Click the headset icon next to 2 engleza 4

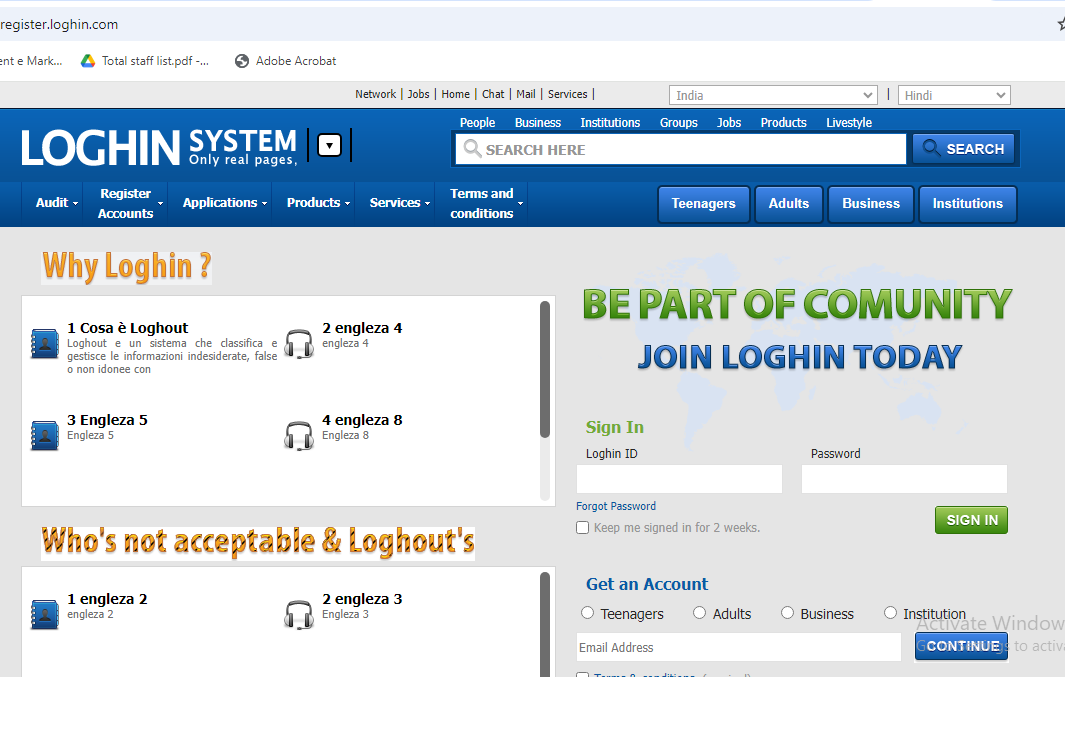point(299,343)
